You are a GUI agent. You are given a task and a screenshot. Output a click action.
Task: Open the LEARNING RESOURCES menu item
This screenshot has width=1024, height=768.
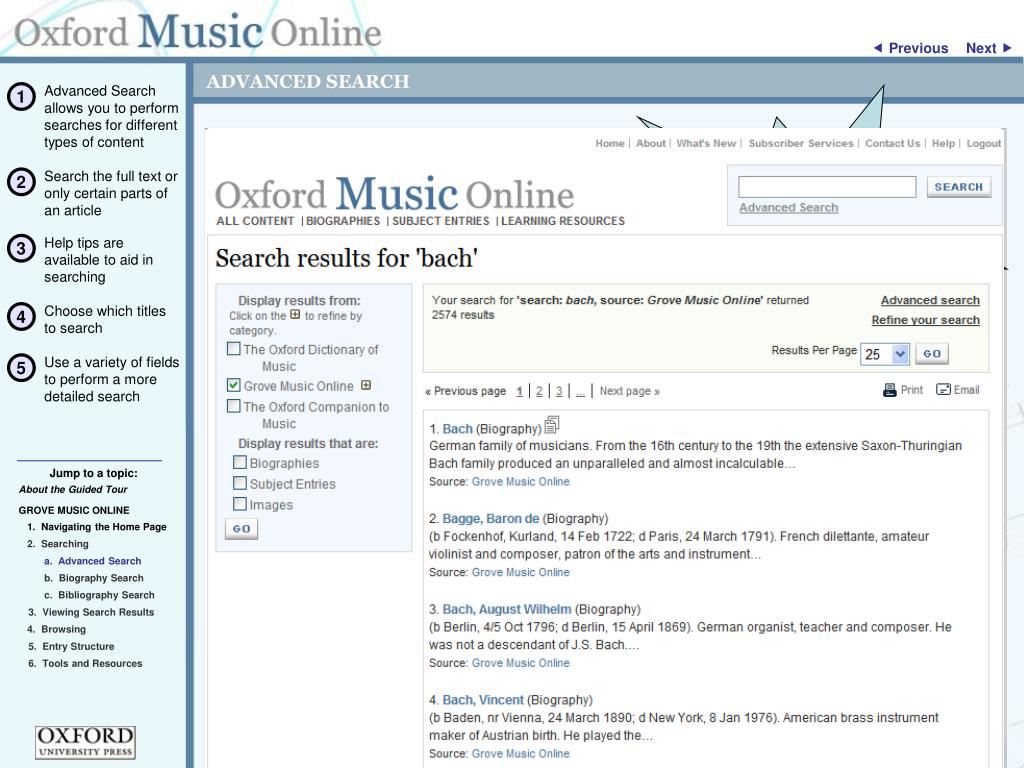[563, 221]
